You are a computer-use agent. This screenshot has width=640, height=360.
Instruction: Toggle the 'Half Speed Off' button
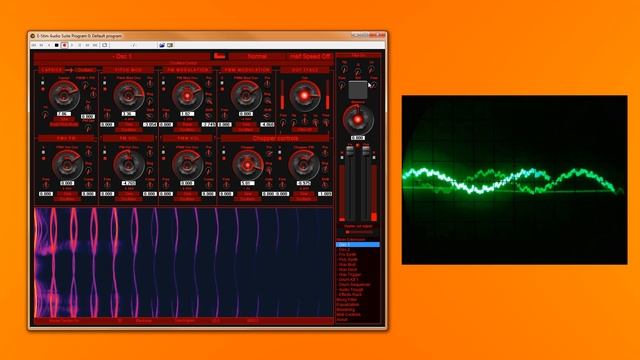click(309, 56)
